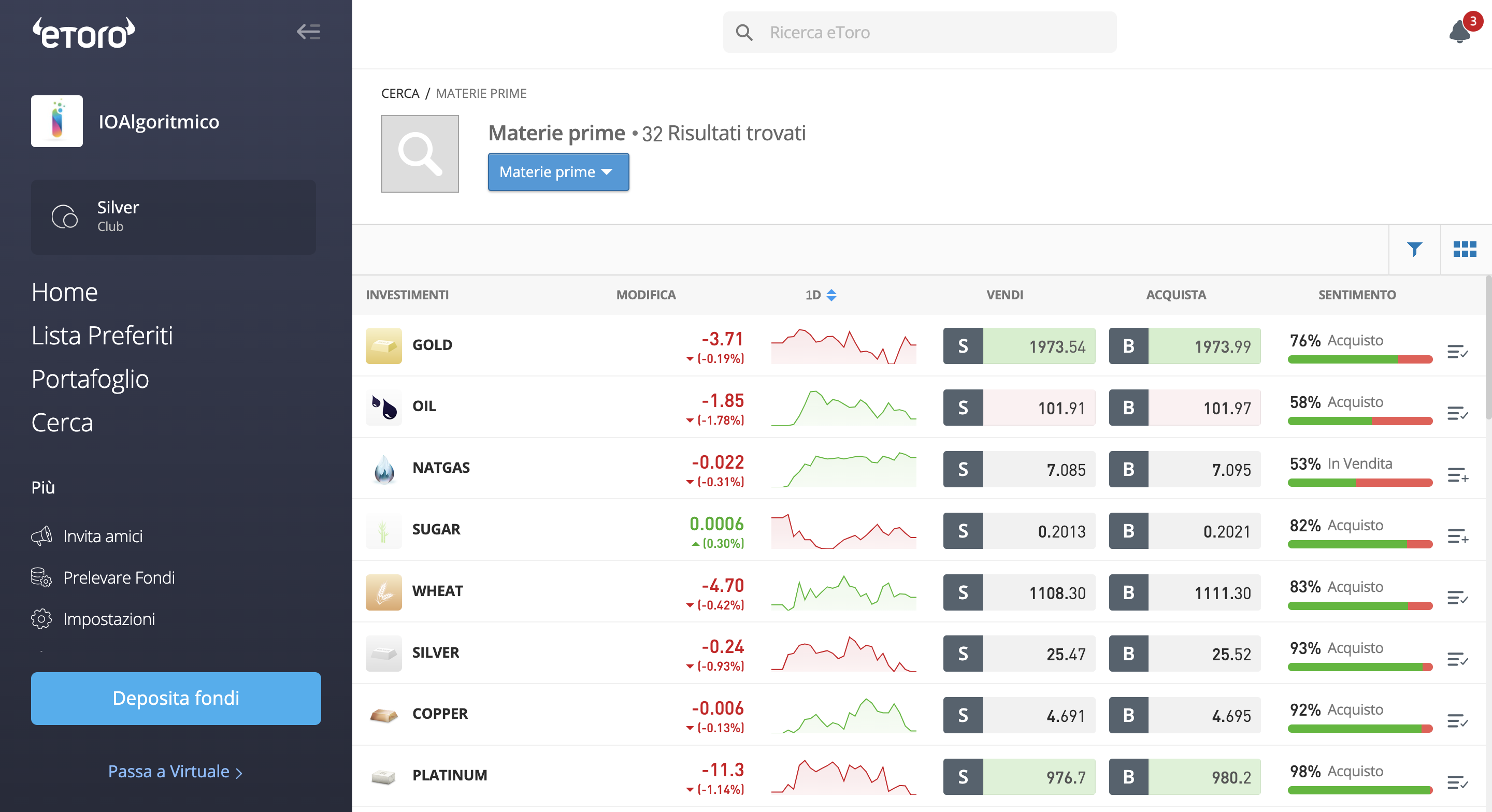Open Portafoglio in the sidebar
1492x812 pixels.
click(x=90, y=379)
